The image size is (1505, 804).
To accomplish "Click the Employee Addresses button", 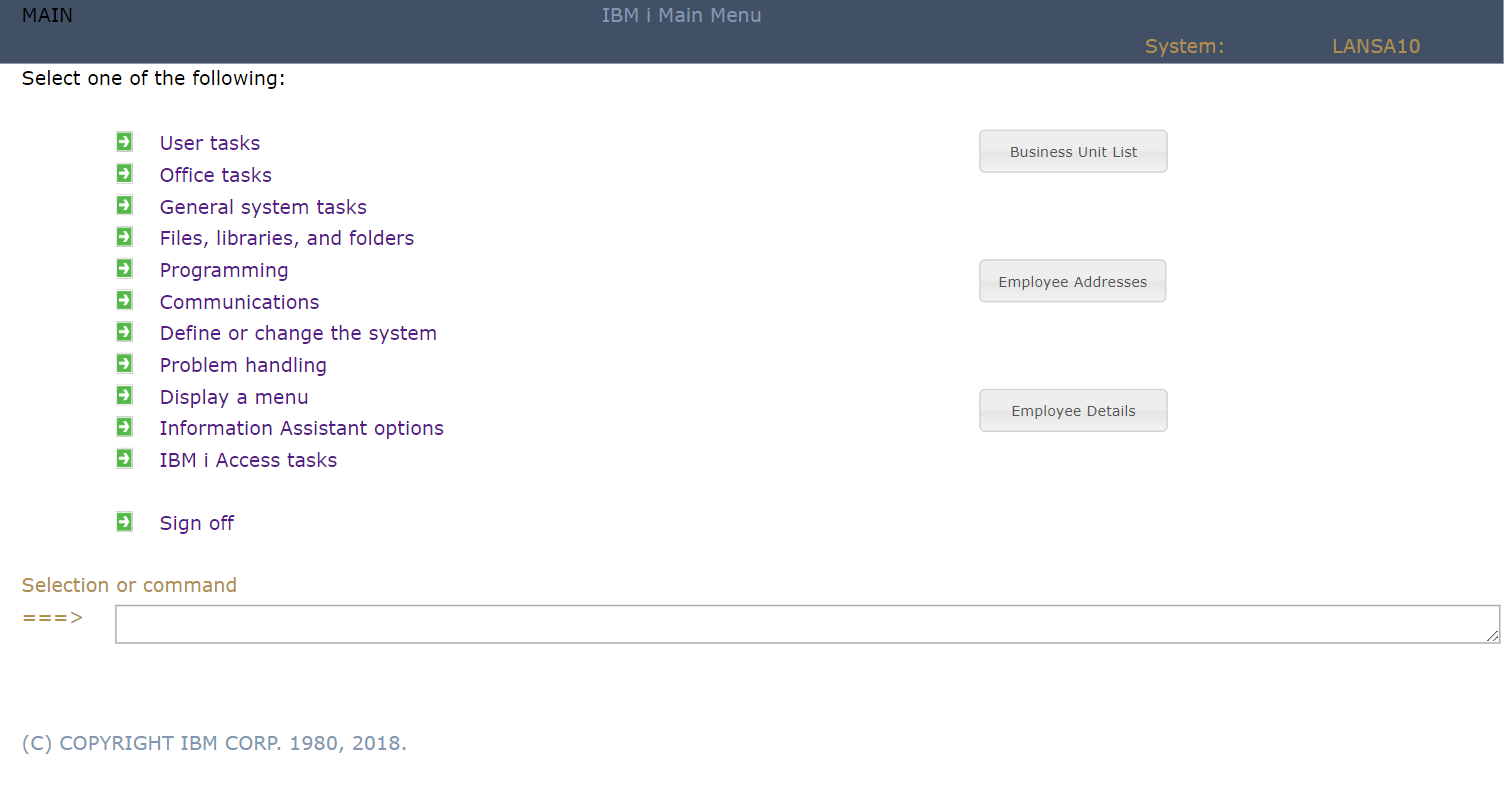I will pos(1072,282).
